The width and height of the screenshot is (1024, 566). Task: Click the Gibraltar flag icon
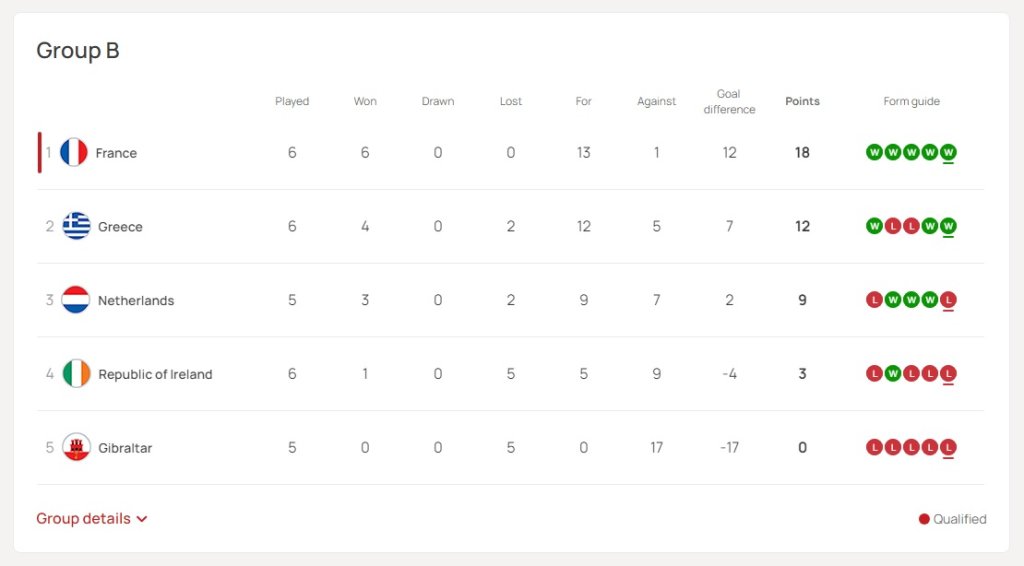76,447
